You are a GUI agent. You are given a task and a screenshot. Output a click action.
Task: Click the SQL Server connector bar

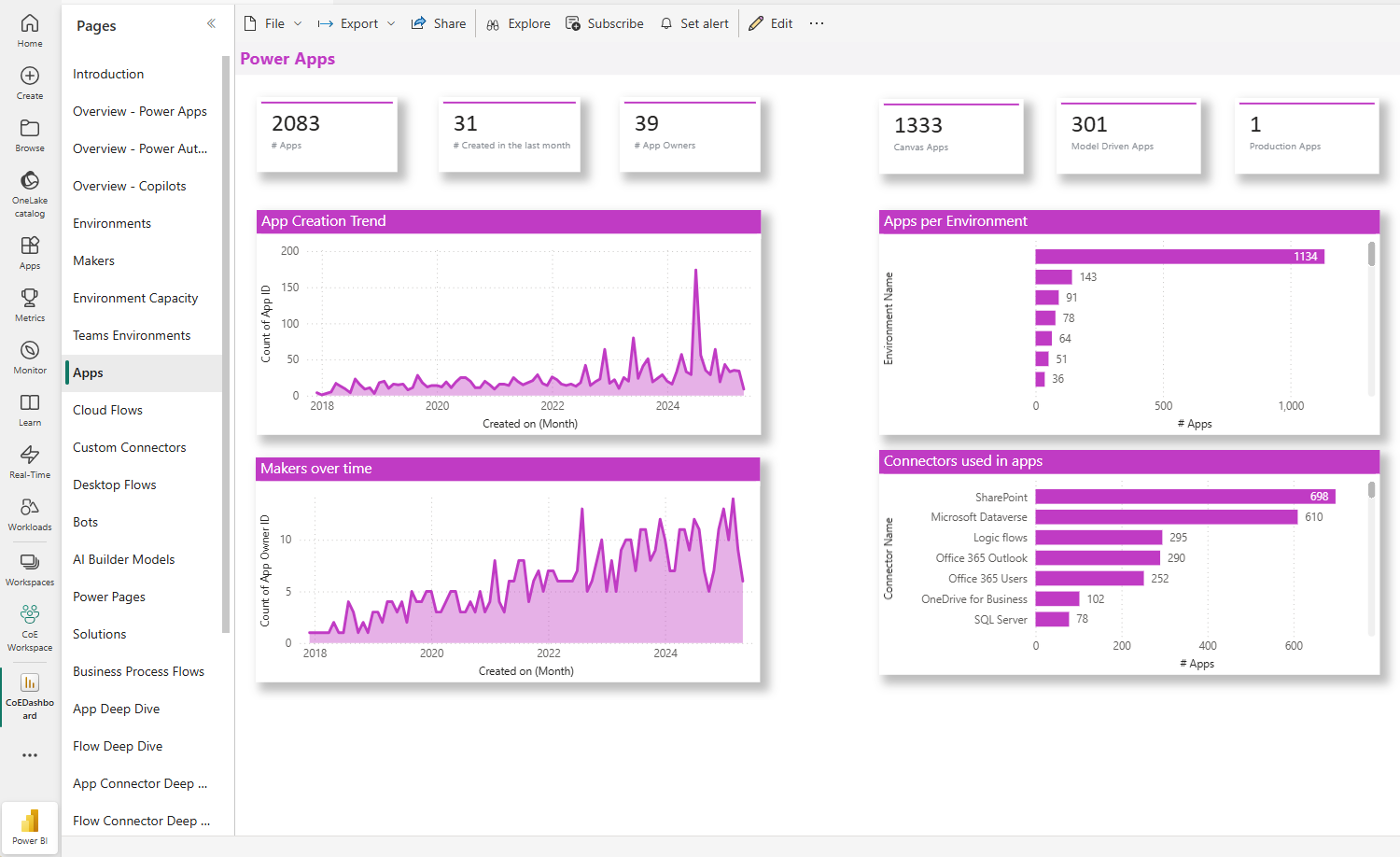coord(1052,619)
